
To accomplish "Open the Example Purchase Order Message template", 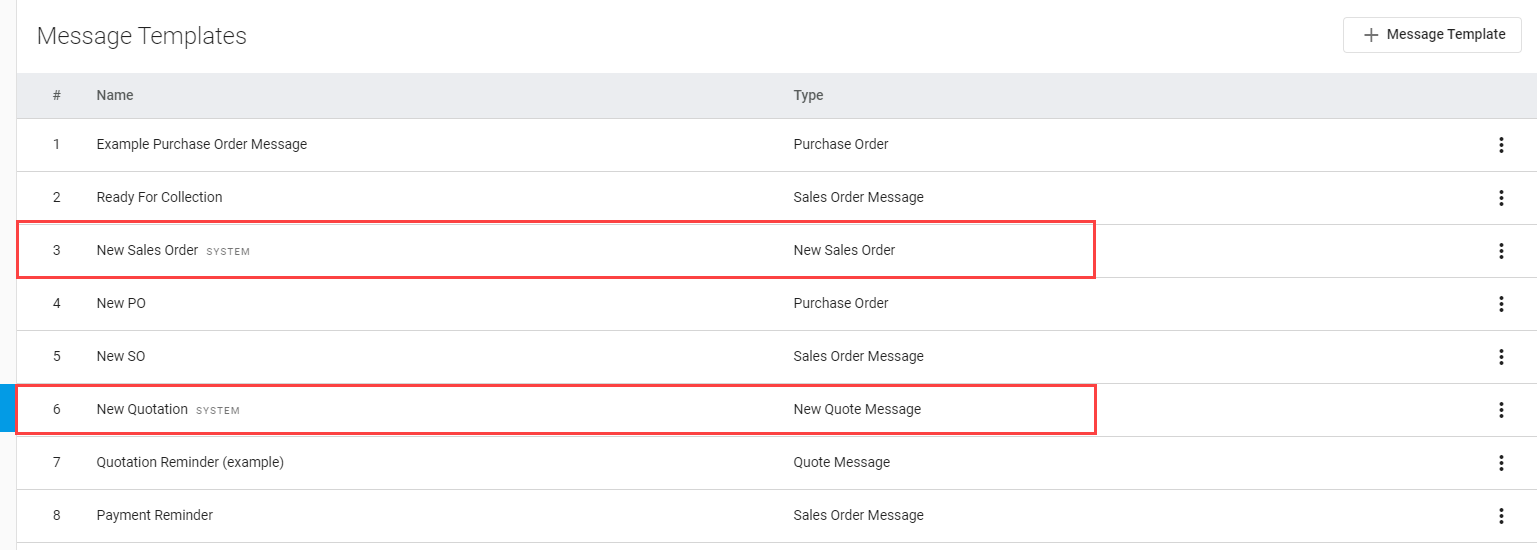I will [202, 144].
